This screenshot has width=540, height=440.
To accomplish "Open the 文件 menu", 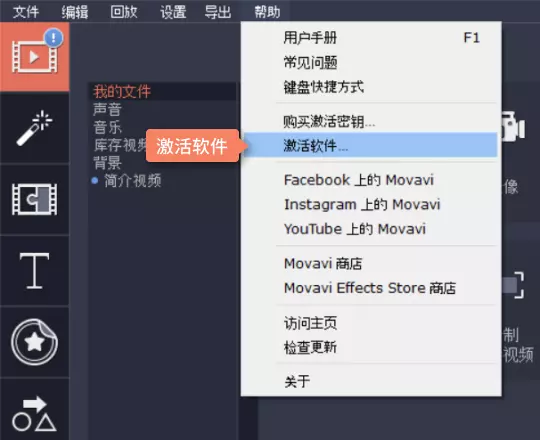I will pyautogui.click(x=26, y=12).
